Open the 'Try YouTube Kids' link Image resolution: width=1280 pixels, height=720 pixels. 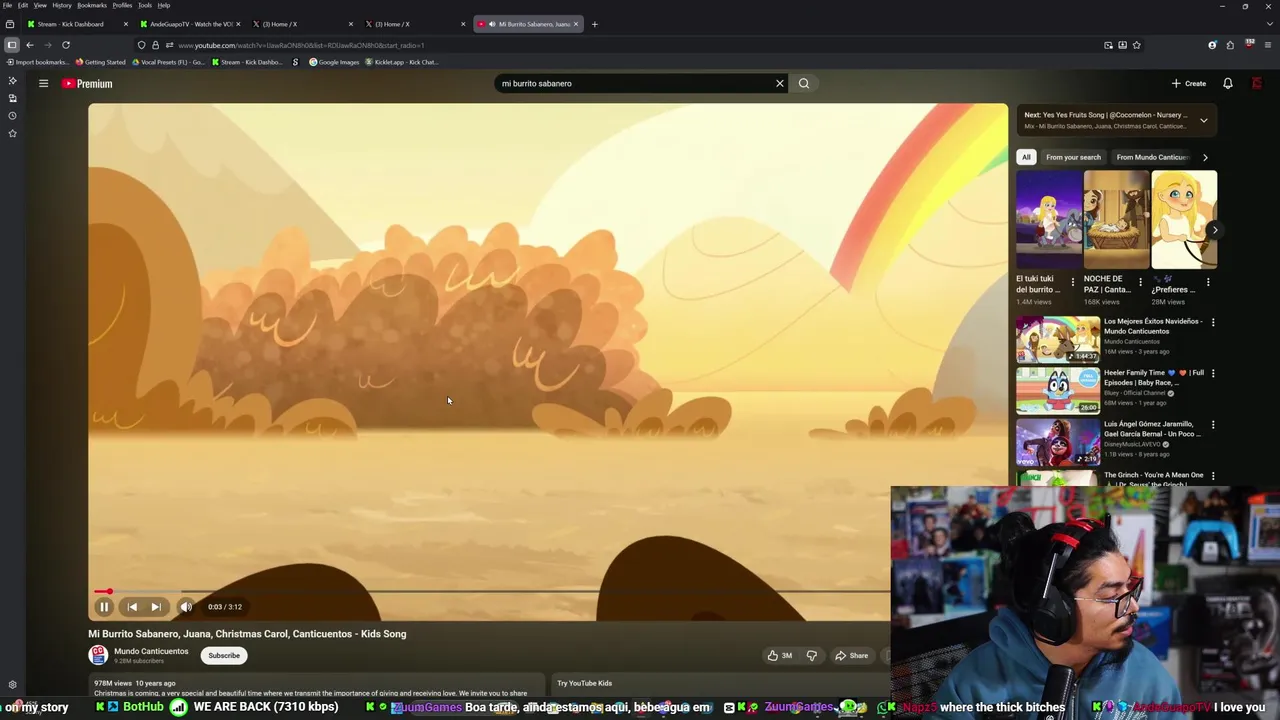[x=584, y=684]
